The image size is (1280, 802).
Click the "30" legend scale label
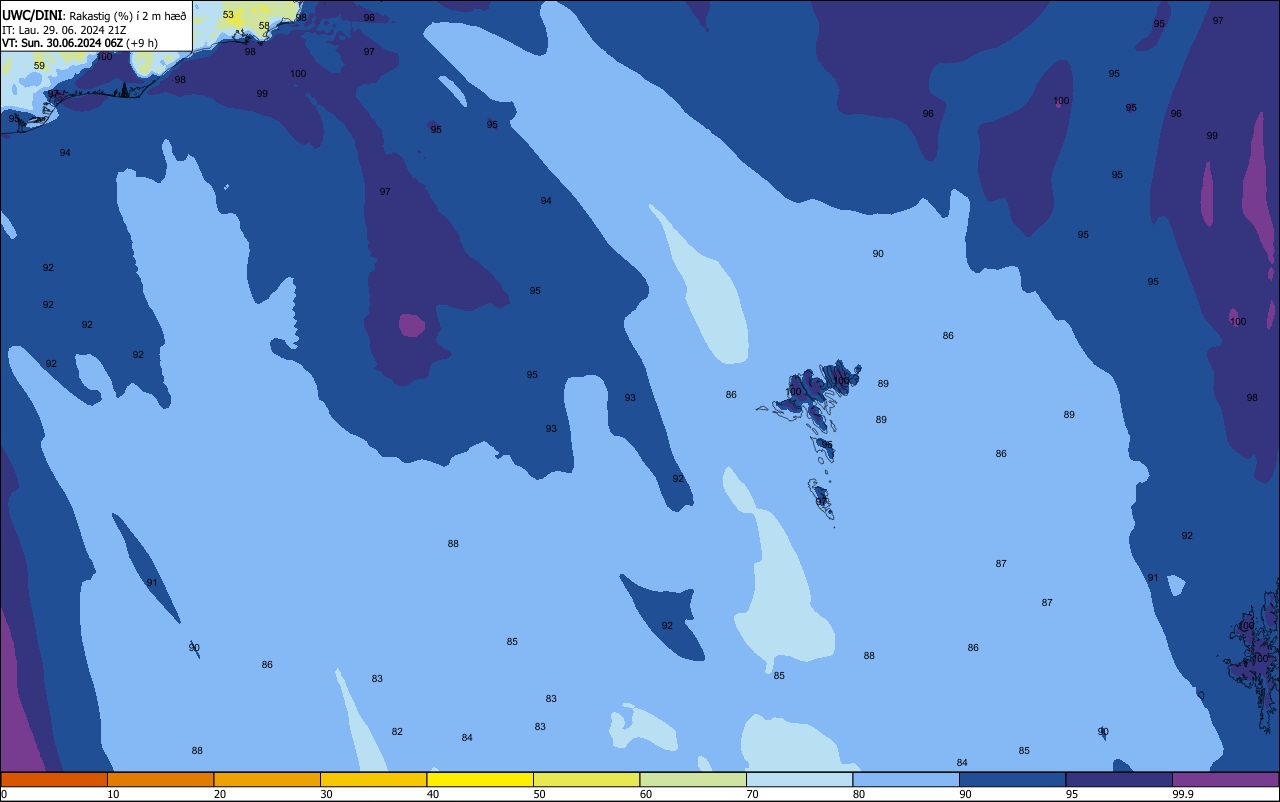coord(326,794)
